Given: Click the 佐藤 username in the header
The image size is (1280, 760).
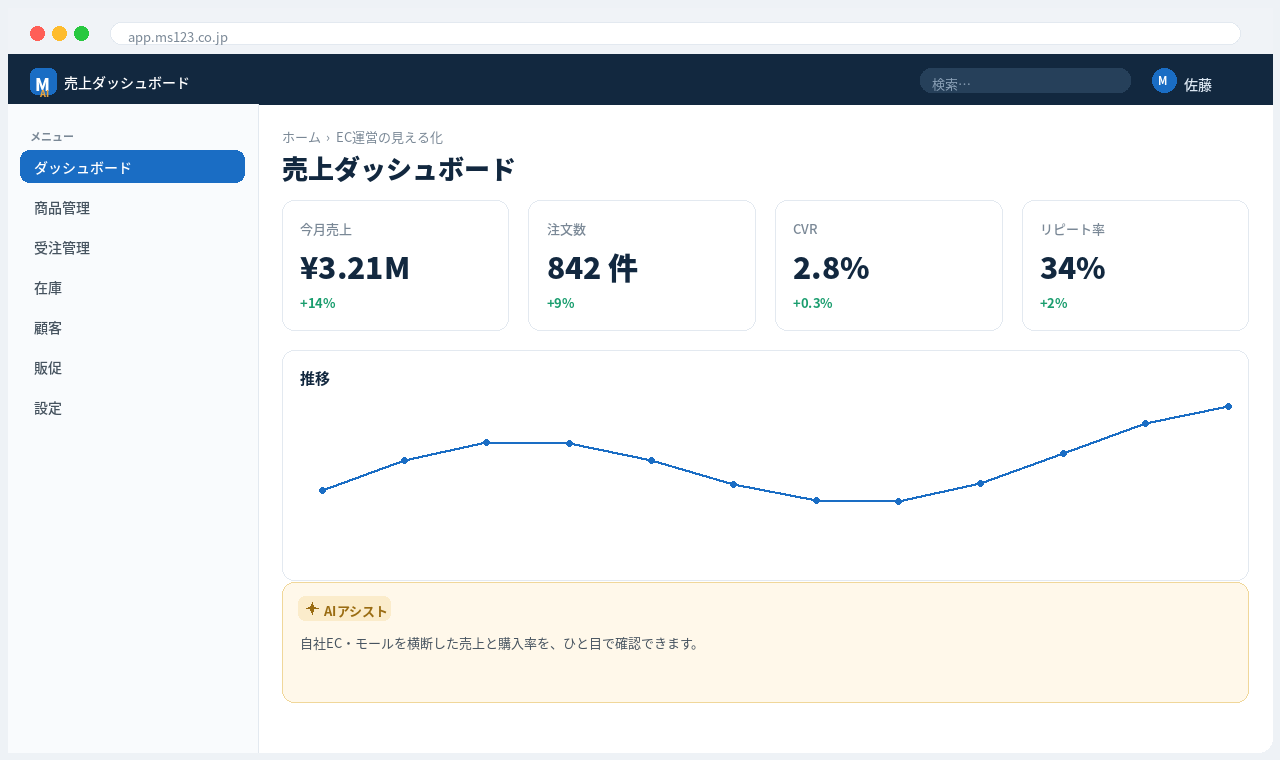Looking at the screenshot, I should [x=1198, y=85].
